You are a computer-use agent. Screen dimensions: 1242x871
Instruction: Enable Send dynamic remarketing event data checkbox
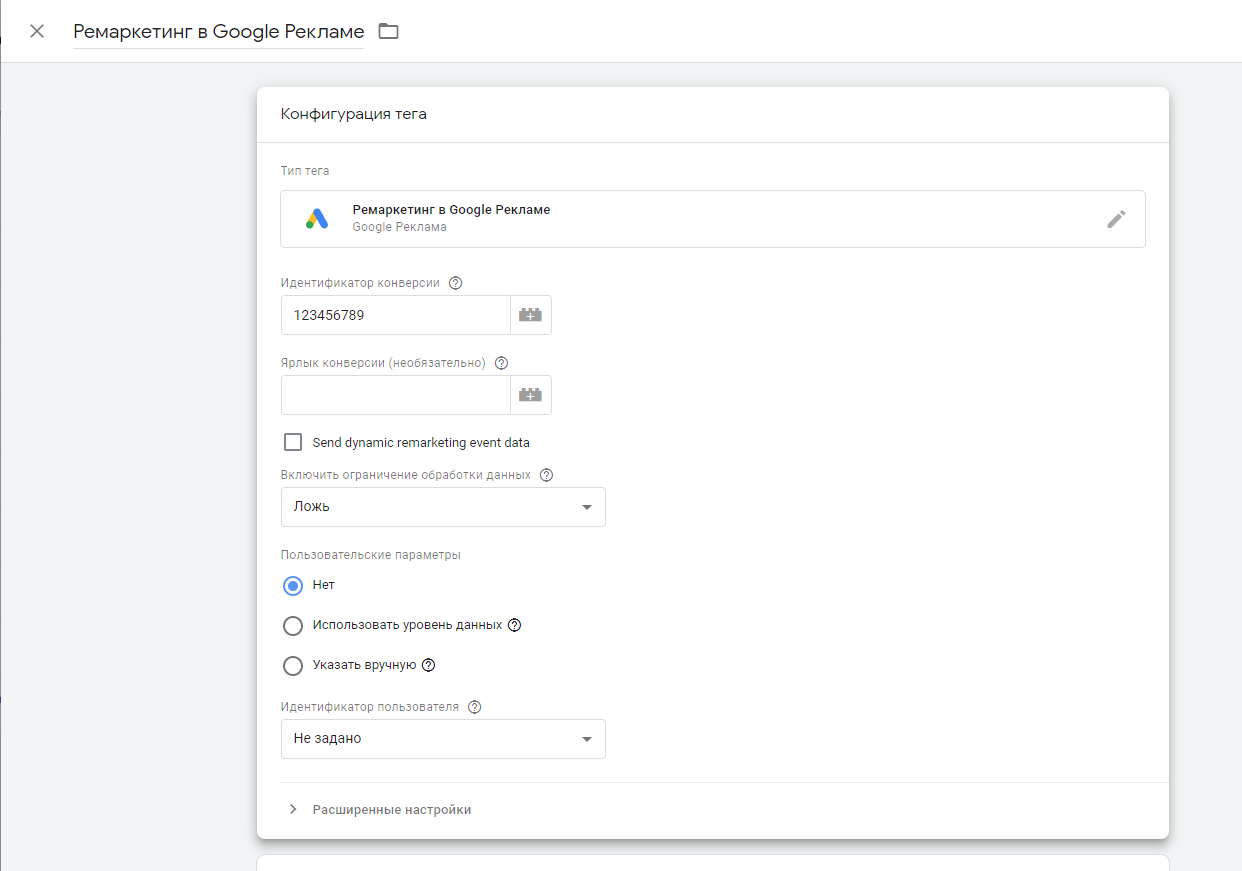pyautogui.click(x=293, y=442)
